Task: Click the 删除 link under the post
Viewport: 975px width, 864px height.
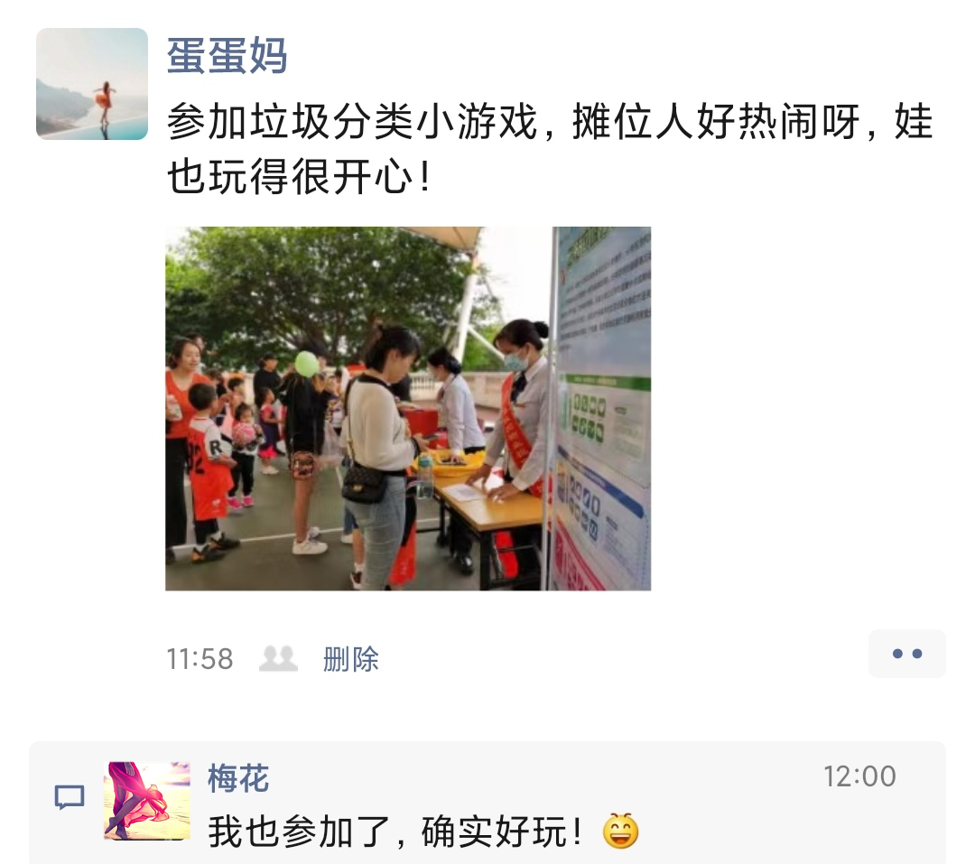Action: (351, 659)
